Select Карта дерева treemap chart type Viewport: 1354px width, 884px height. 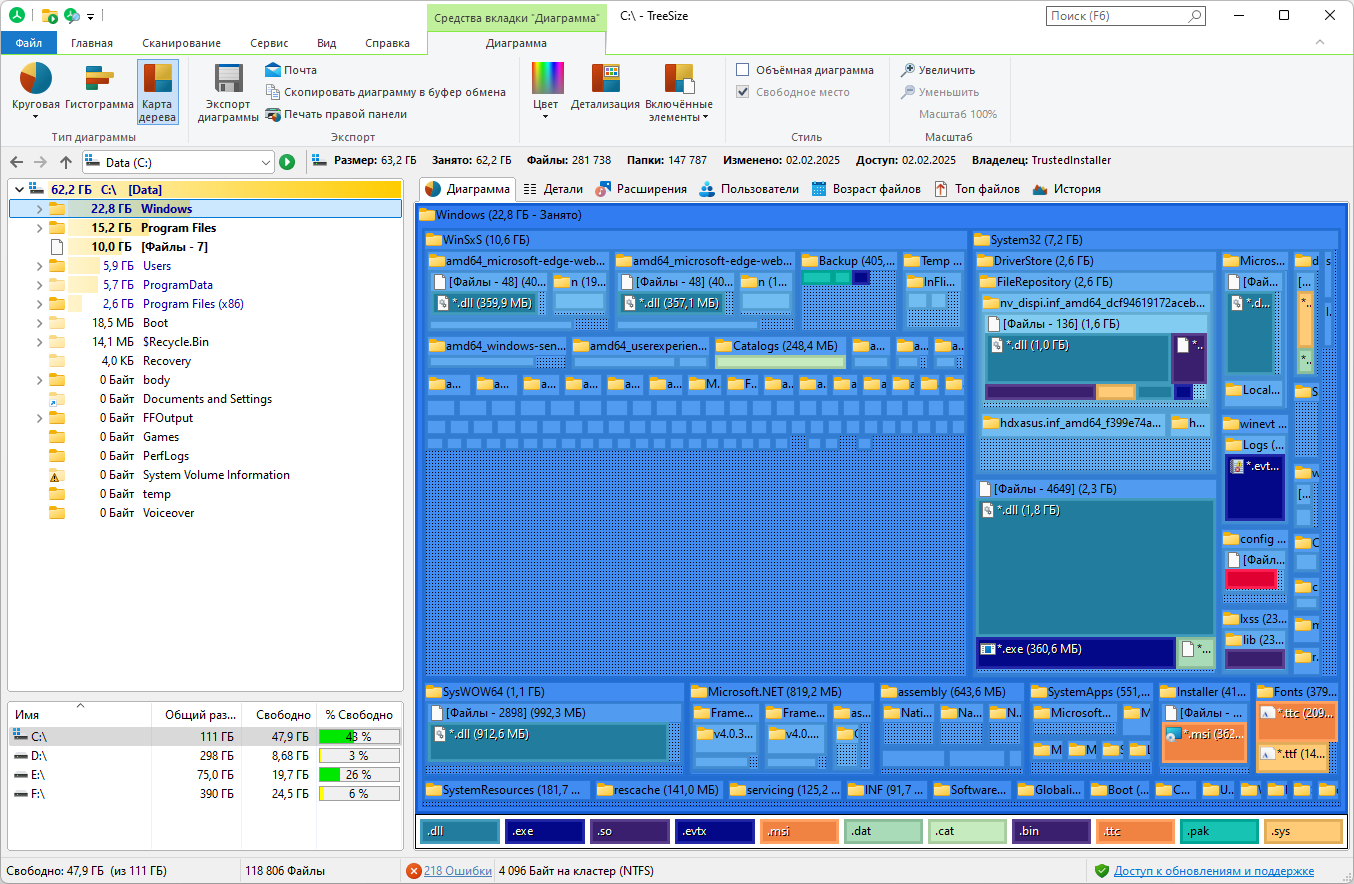coord(158,91)
